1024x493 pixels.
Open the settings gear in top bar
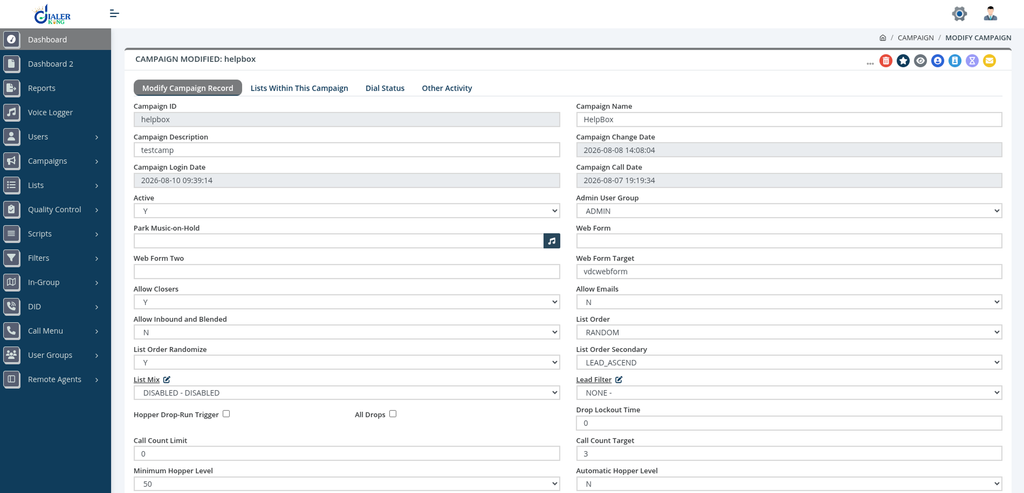pos(959,14)
